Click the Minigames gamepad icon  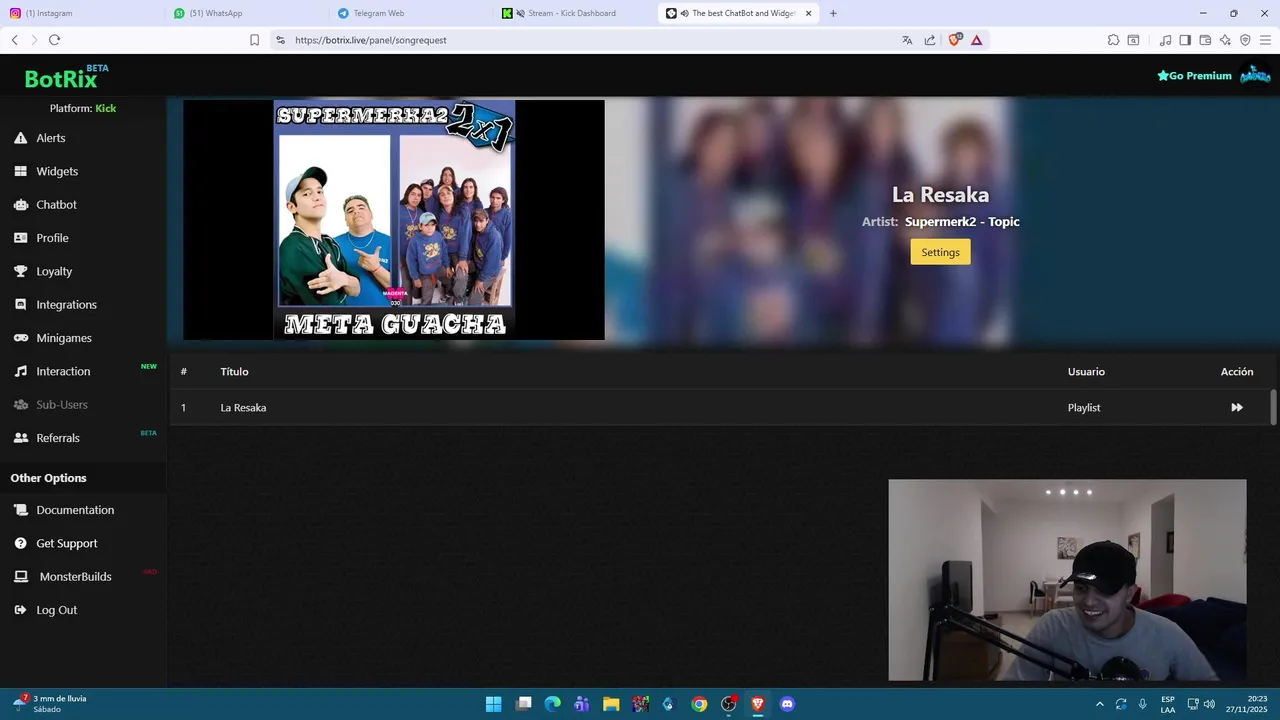point(20,338)
